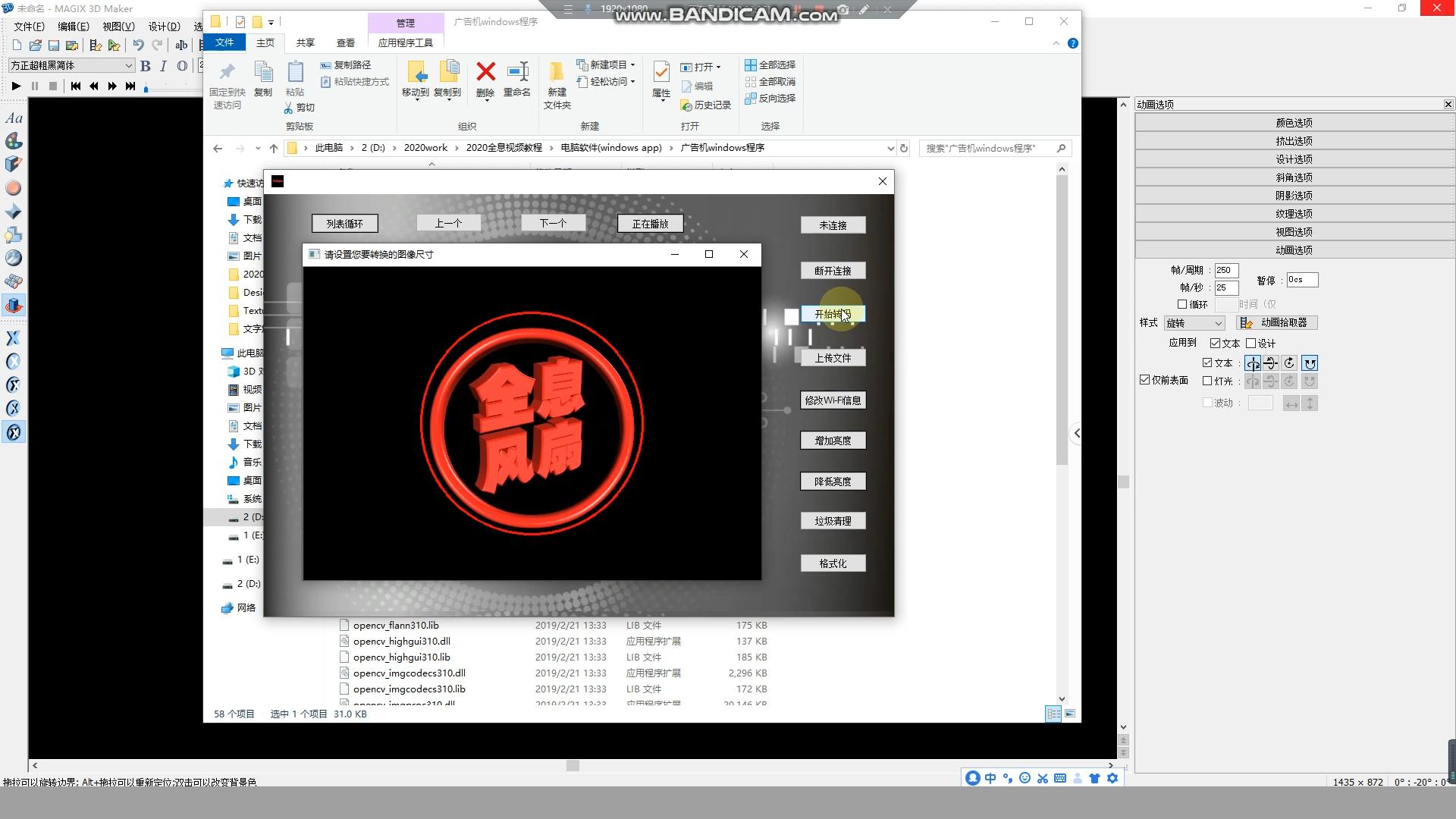Image resolution: width=1456 pixels, height=819 pixels.
Task: Click the vertical-axis rotation icon for 文本
Action: tap(1253, 363)
